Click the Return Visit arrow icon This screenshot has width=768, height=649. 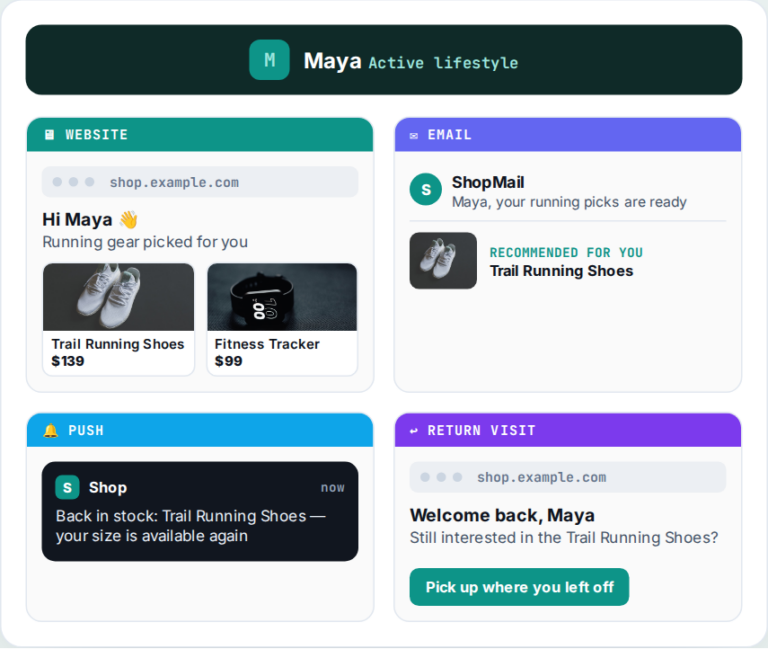(414, 431)
